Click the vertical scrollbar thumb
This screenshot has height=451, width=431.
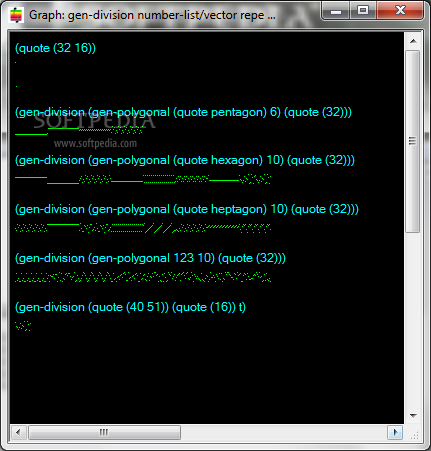(413, 141)
